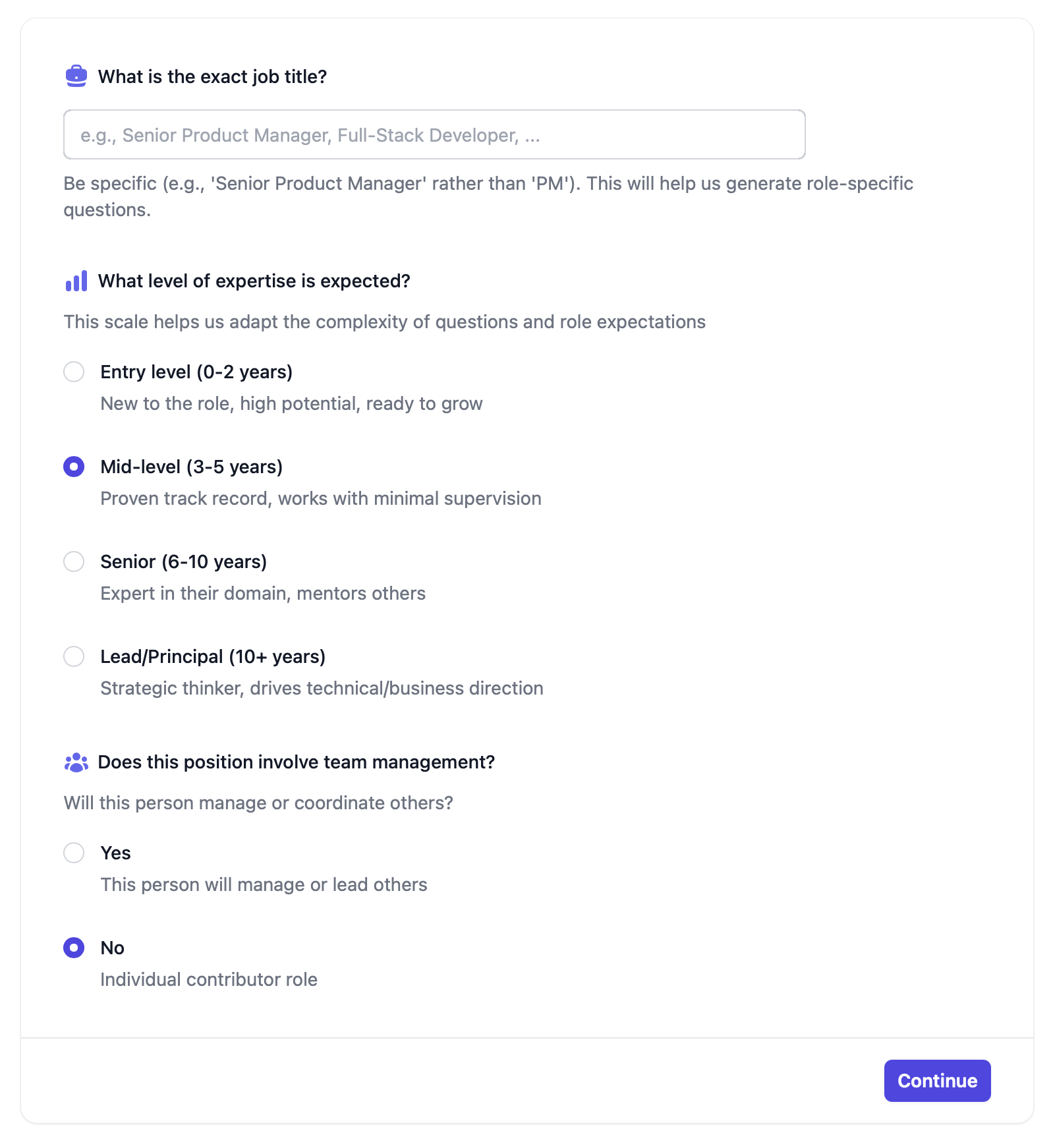Click the briefcase icon beside job title question

click(x=76, y=76)
